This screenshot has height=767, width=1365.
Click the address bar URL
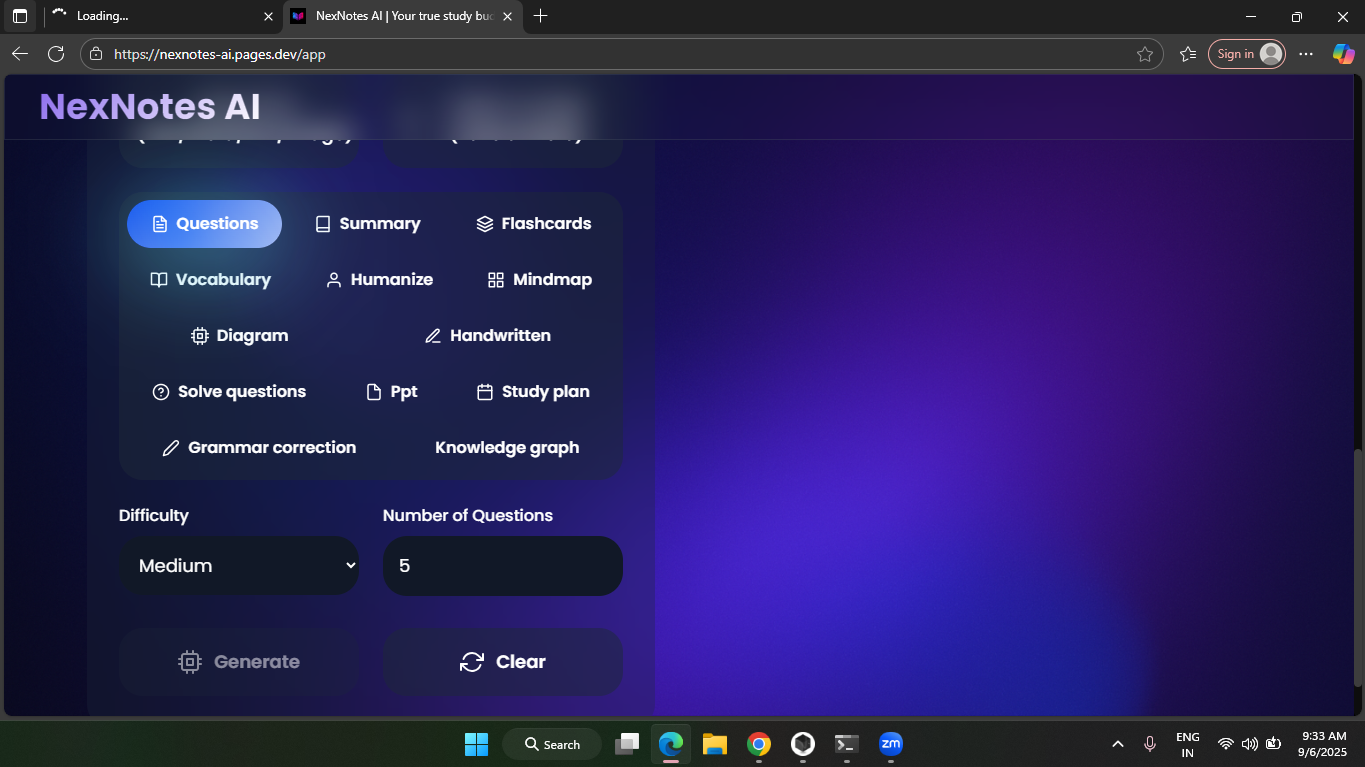click(220, 55)
